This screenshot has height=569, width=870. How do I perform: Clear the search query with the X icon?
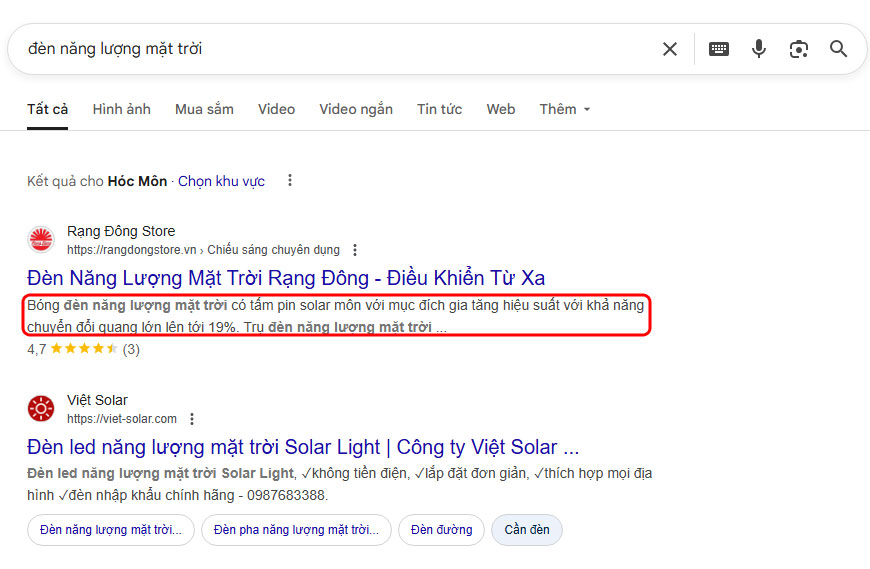[670, 49]
